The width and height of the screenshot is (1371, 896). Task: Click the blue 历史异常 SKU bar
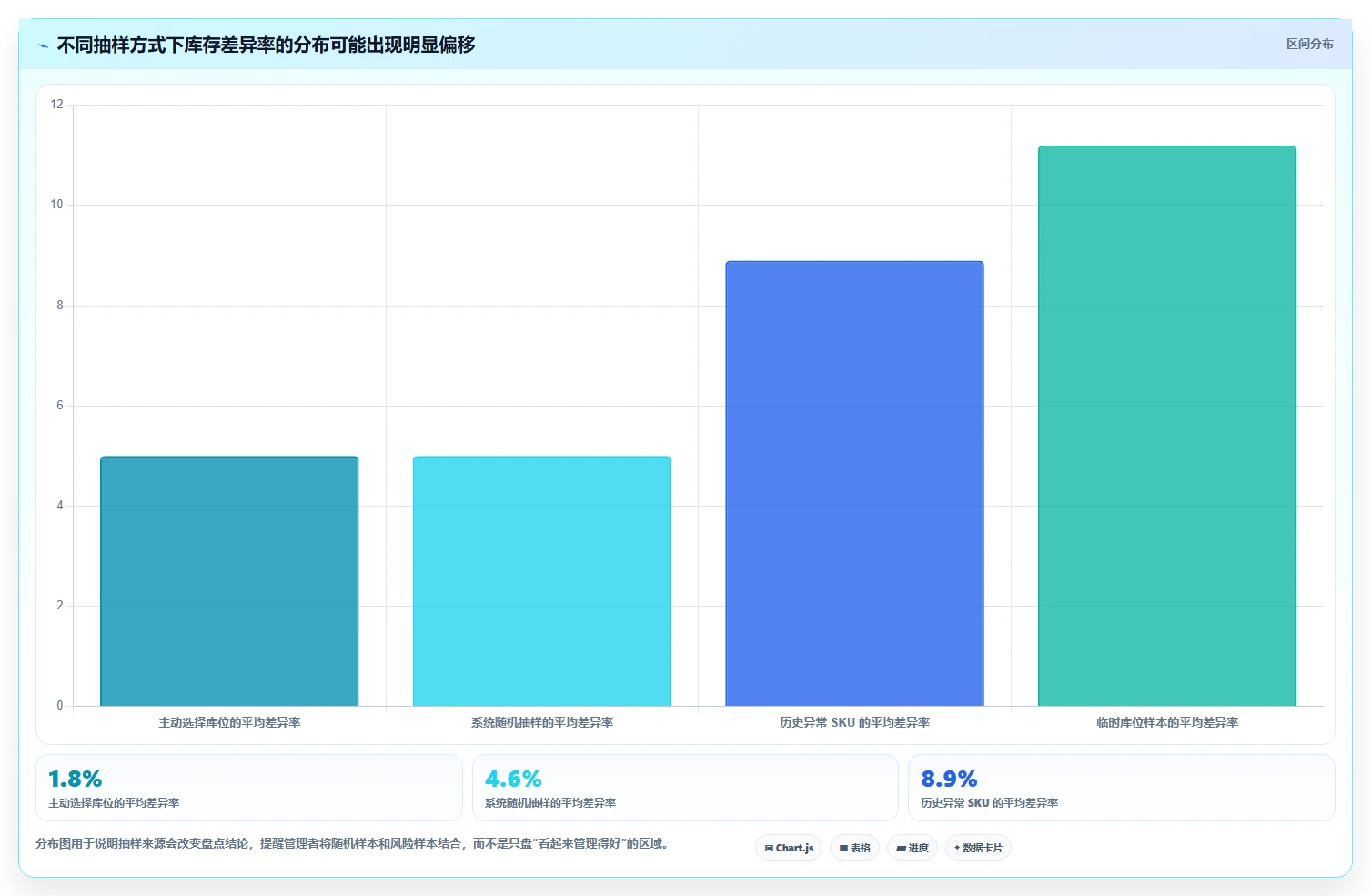click(854, 484)
